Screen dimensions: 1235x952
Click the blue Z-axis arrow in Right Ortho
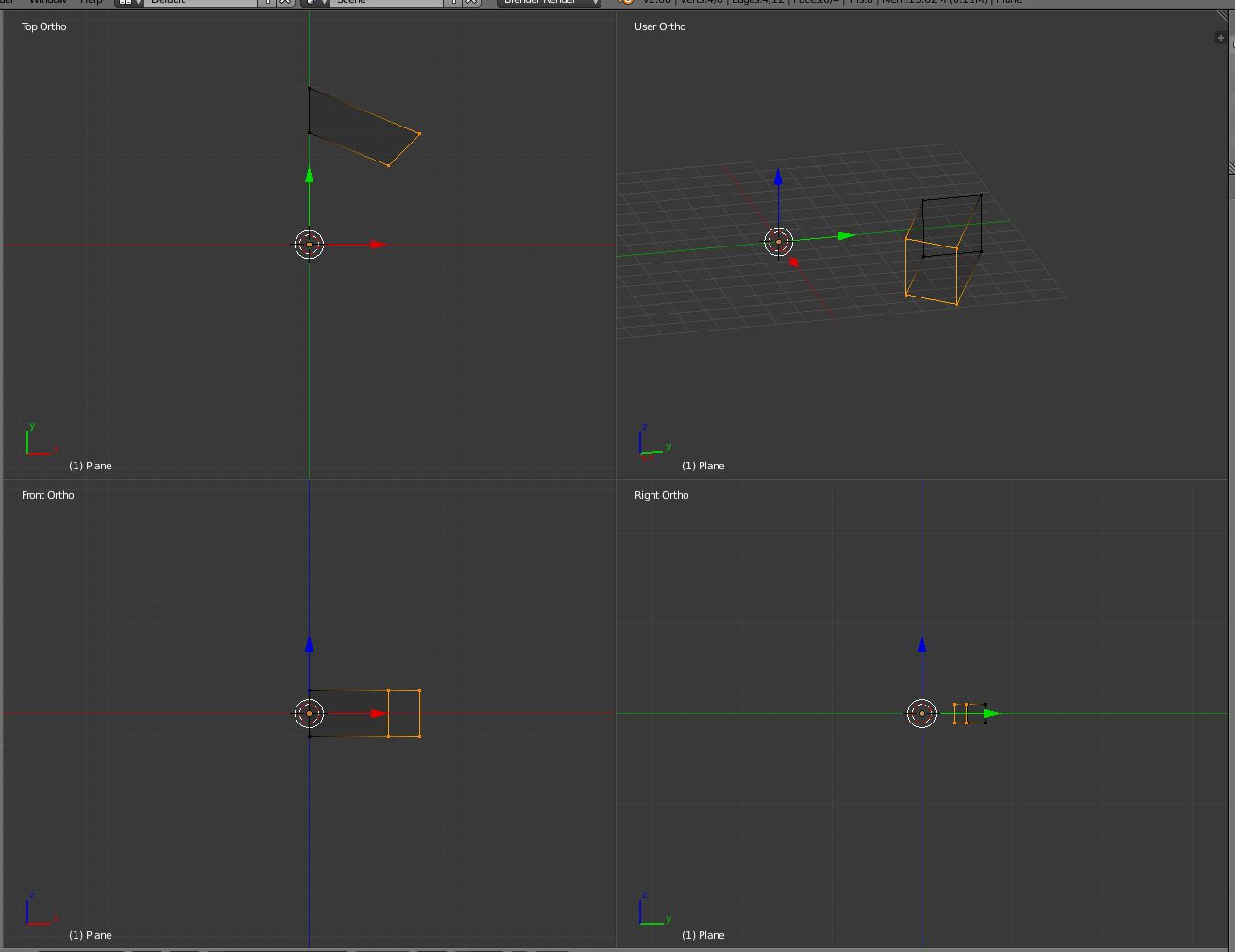pos(922,644)
